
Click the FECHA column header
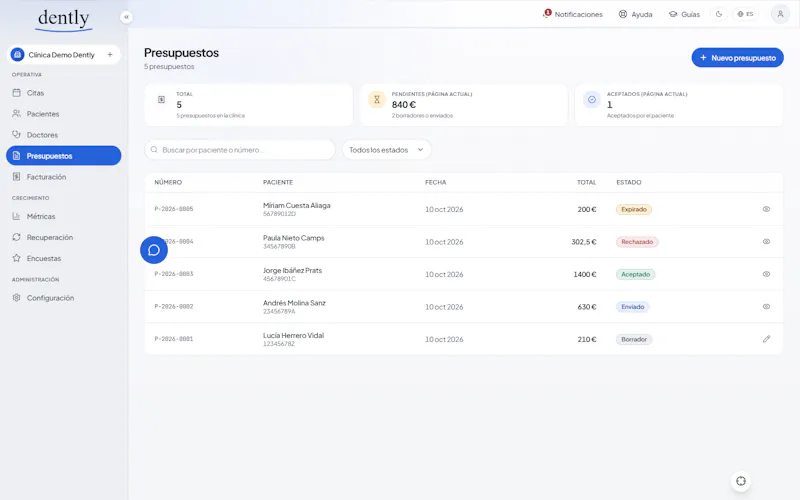[x=435, y=182]
